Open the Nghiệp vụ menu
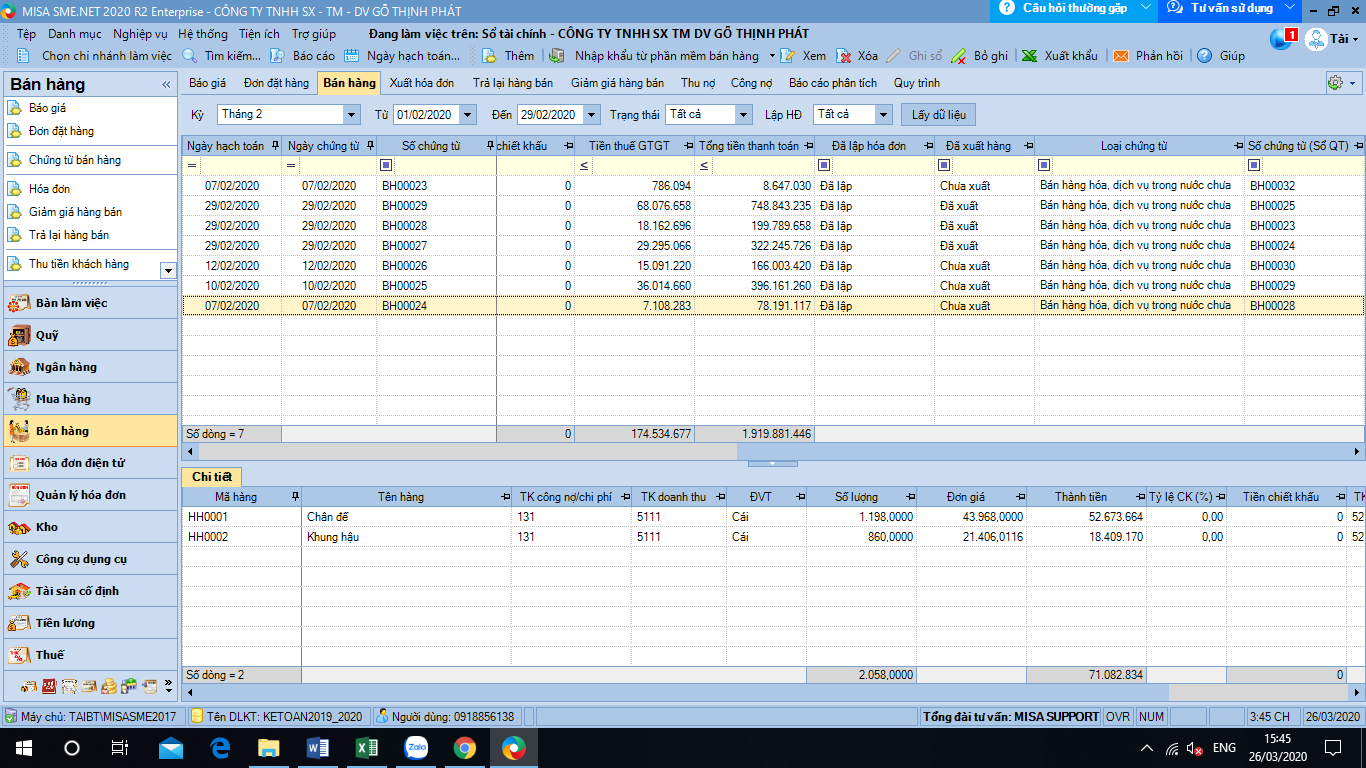Image resolution: width=1366 pixels, height=768 pixels. (x=140, y=34)
